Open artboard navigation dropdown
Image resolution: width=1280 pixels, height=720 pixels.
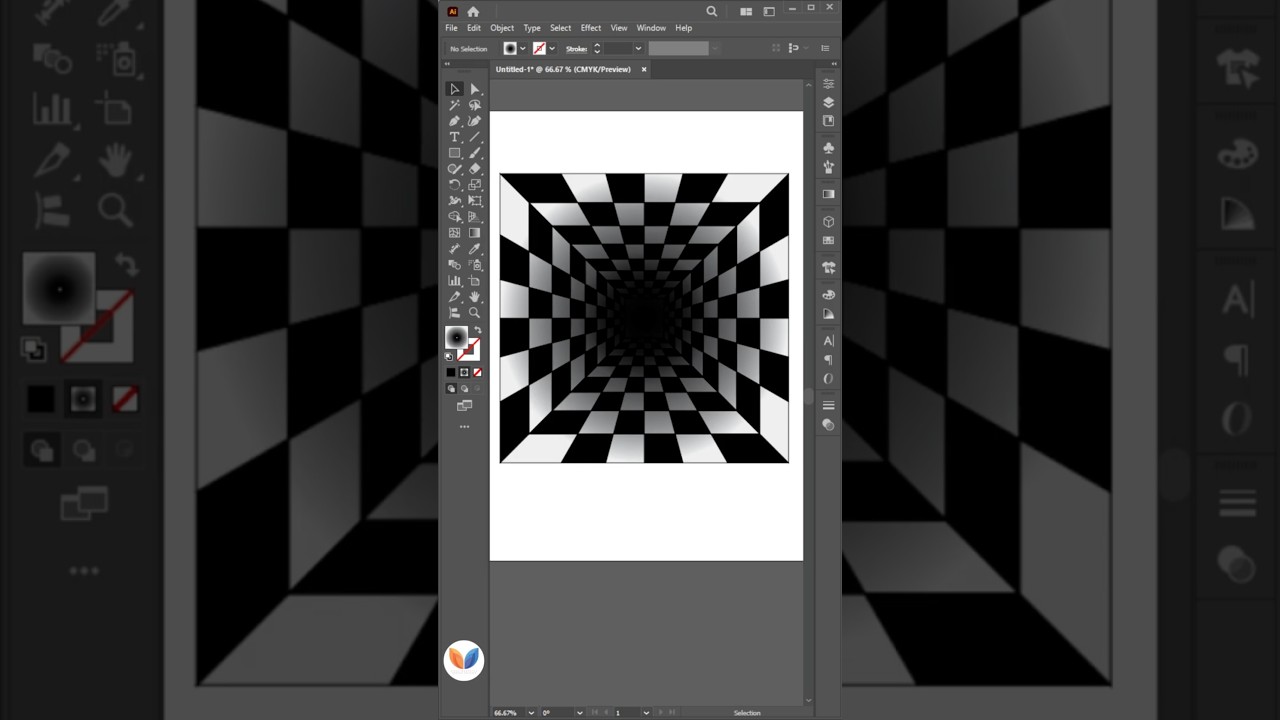tap(645, 713)
